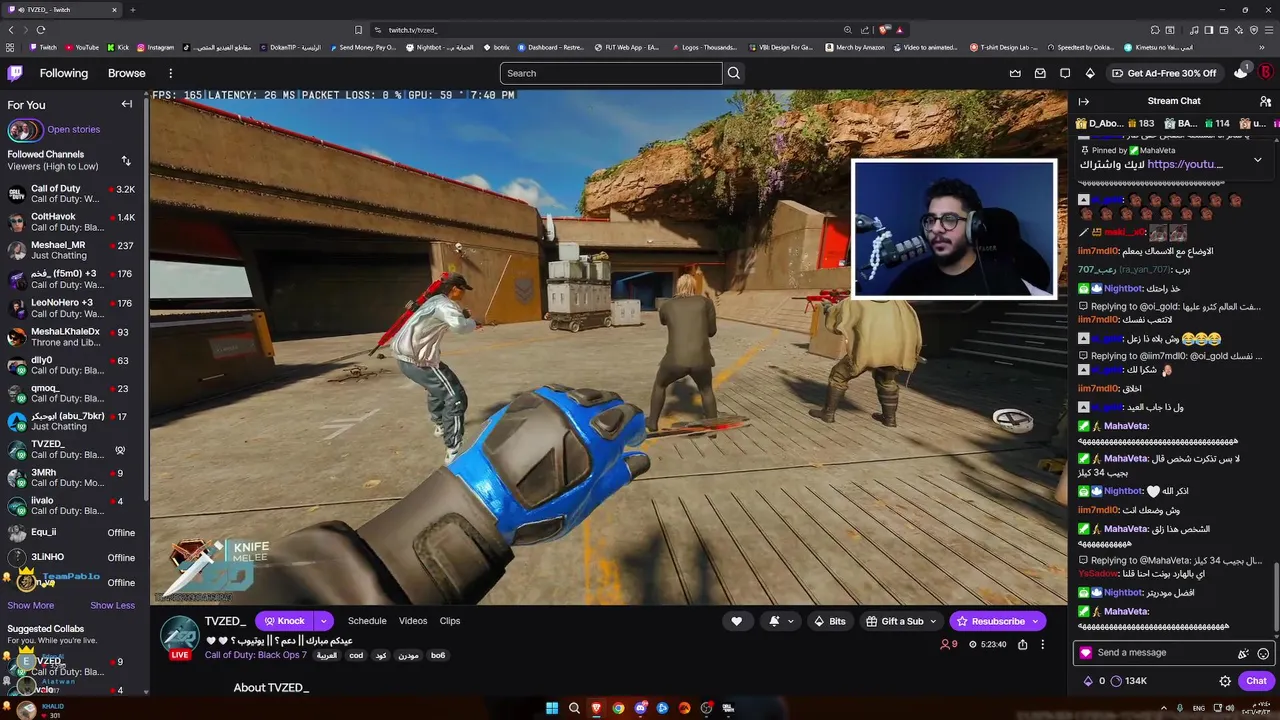Sort followed channels by viewers icon
This screenshot has height=720, width=1280.
(x=126, y=160)
